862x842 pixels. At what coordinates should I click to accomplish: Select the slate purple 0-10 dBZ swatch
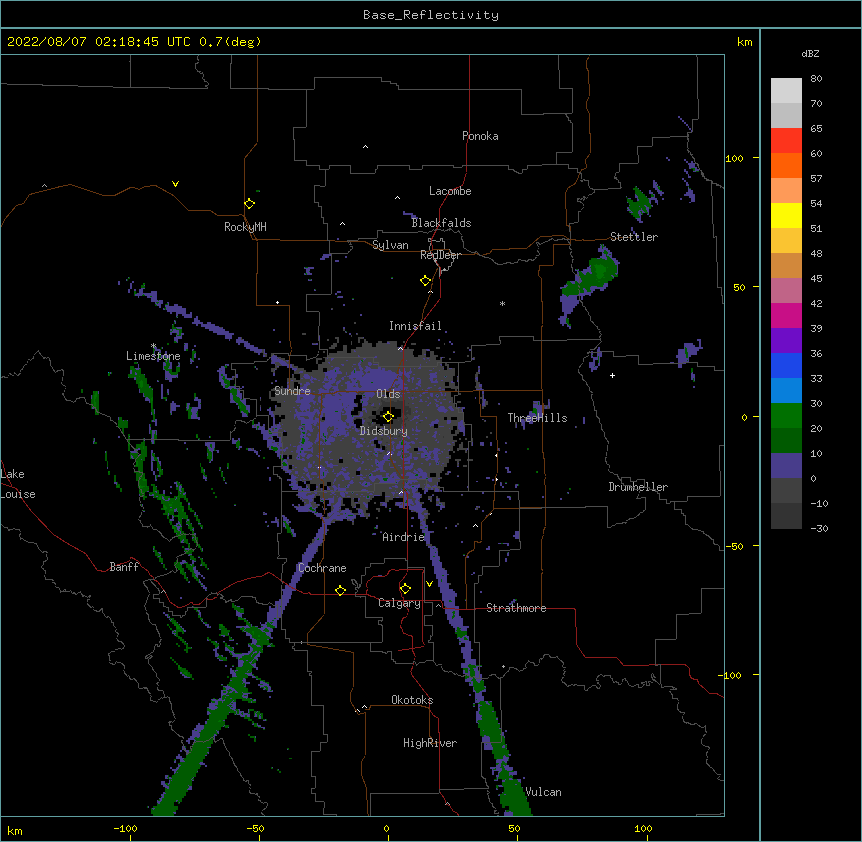(786, 466)
